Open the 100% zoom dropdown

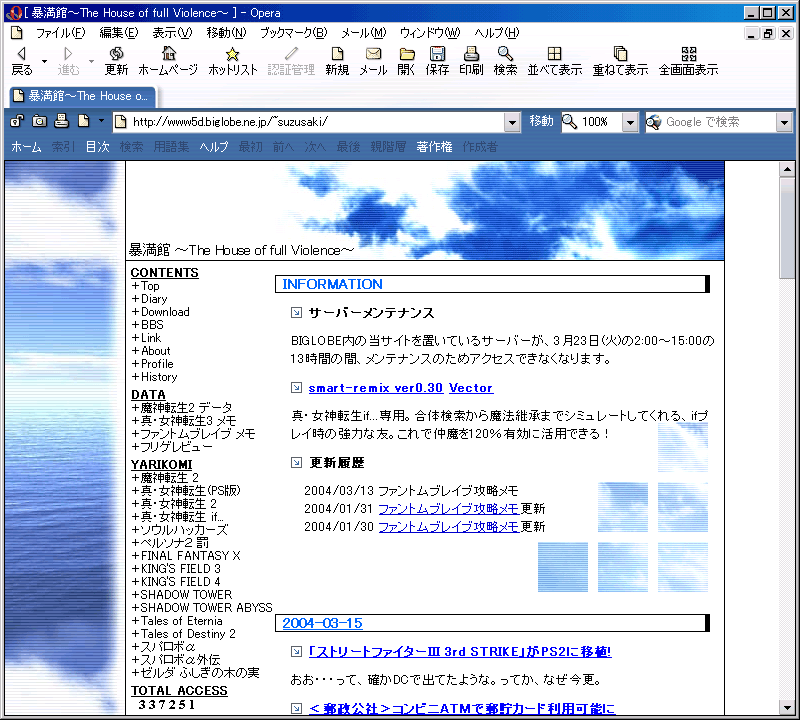[x=630, y=122]
